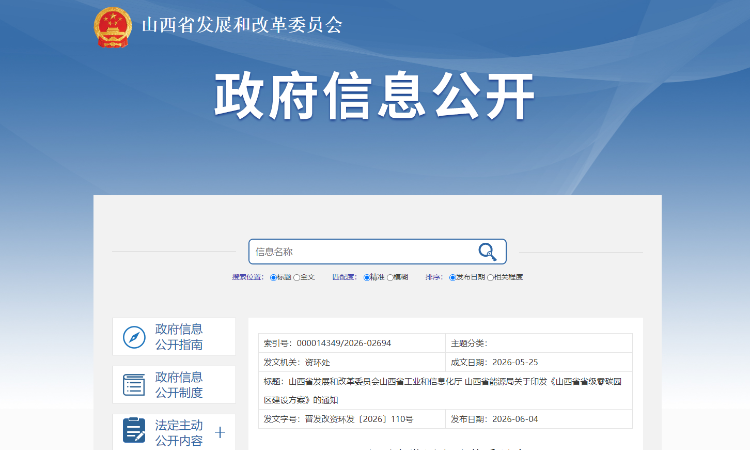The image size is (750, 450).
Task: Click the compass icon for 政府信息公开指南
Action: coord(134,337)
